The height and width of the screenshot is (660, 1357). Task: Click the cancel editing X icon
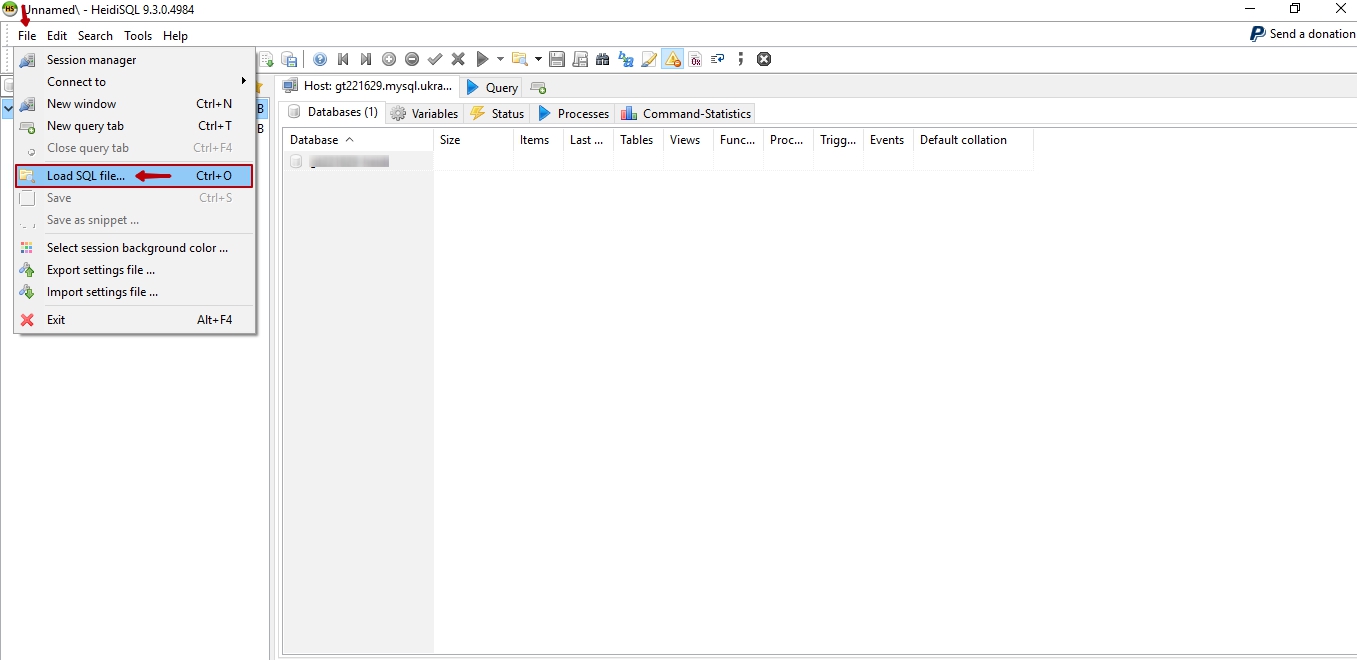(458, 59)
